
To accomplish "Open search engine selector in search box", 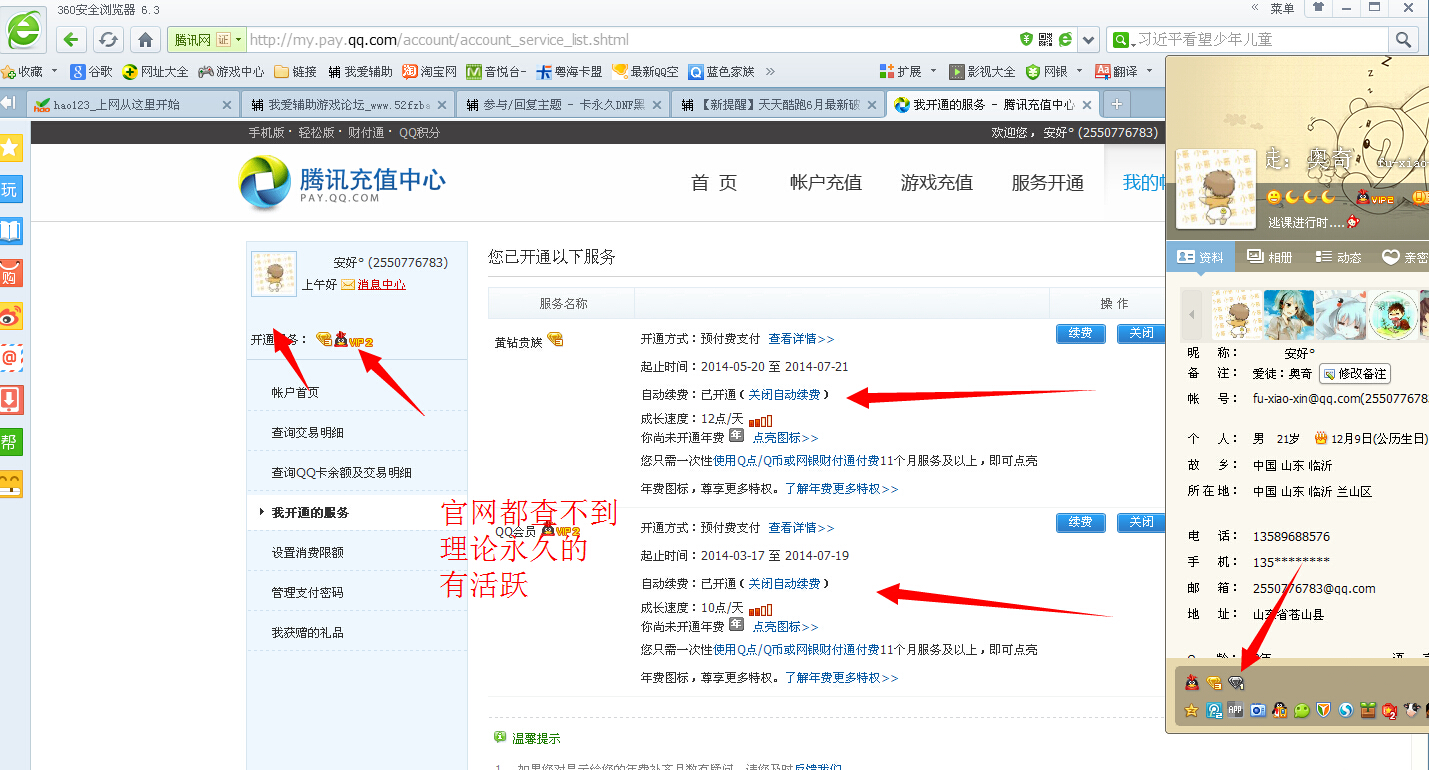I will point(1123,40).
